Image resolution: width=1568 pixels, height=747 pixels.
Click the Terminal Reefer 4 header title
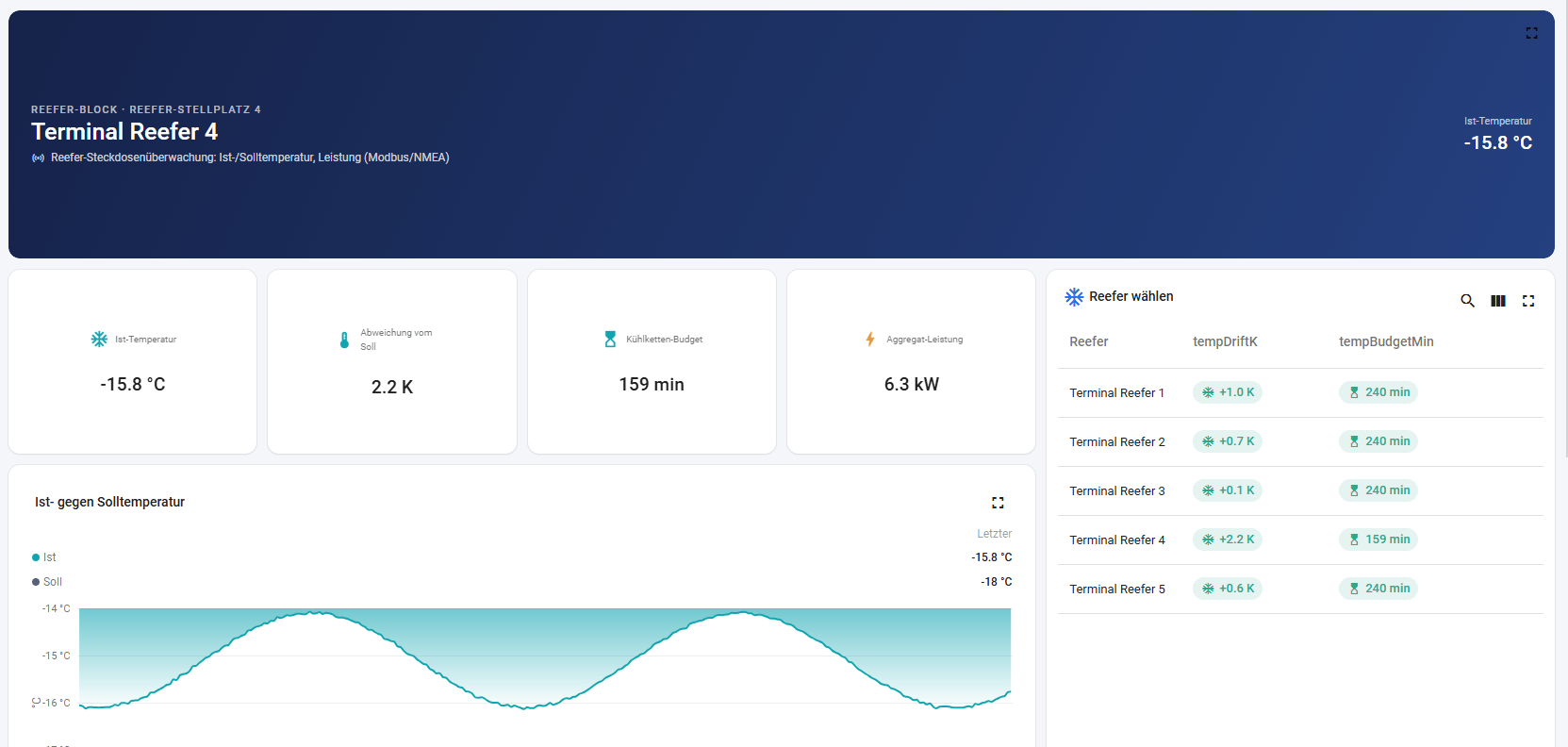point(124,131)
